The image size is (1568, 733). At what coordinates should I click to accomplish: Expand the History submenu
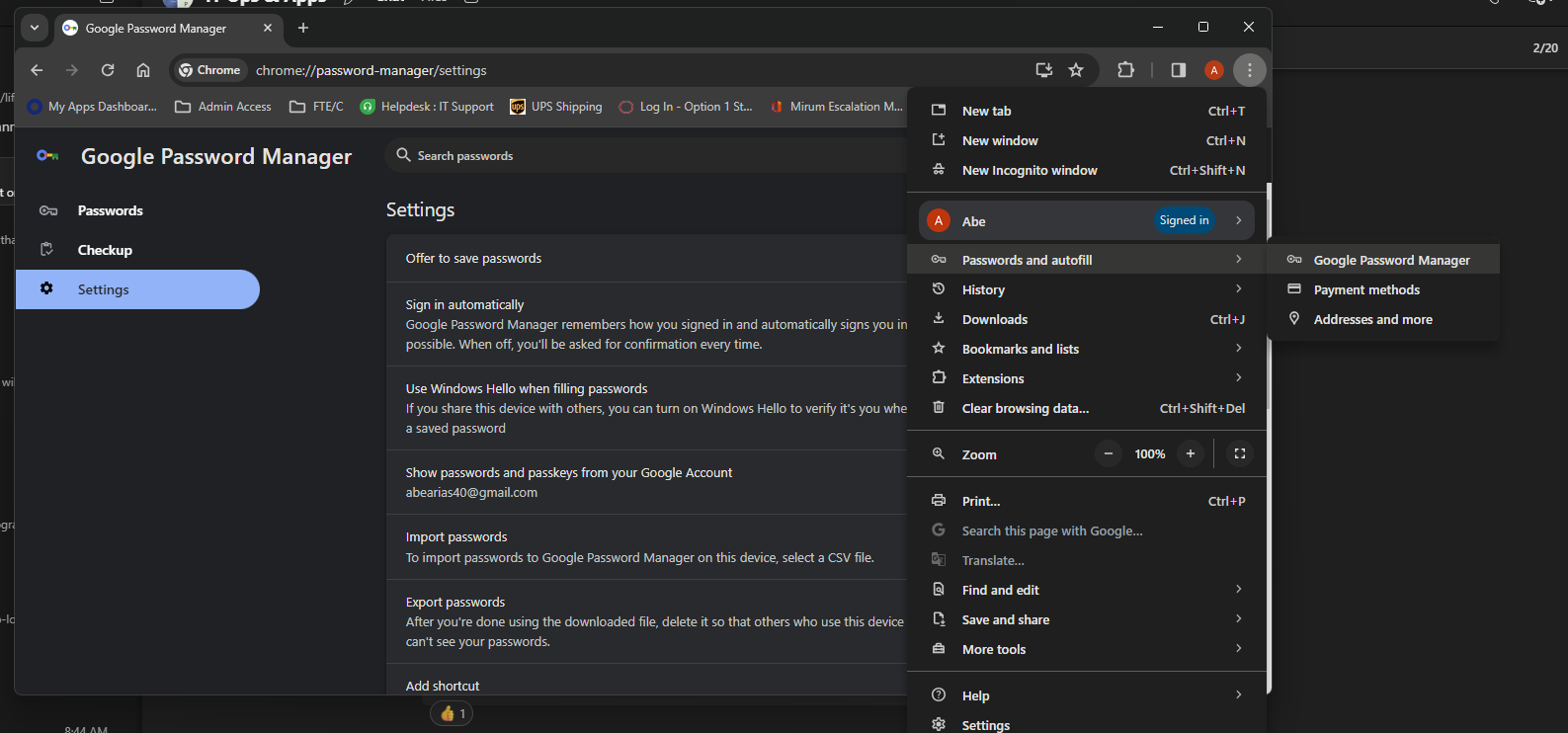pyautogui.click(x=1087, y=289)
